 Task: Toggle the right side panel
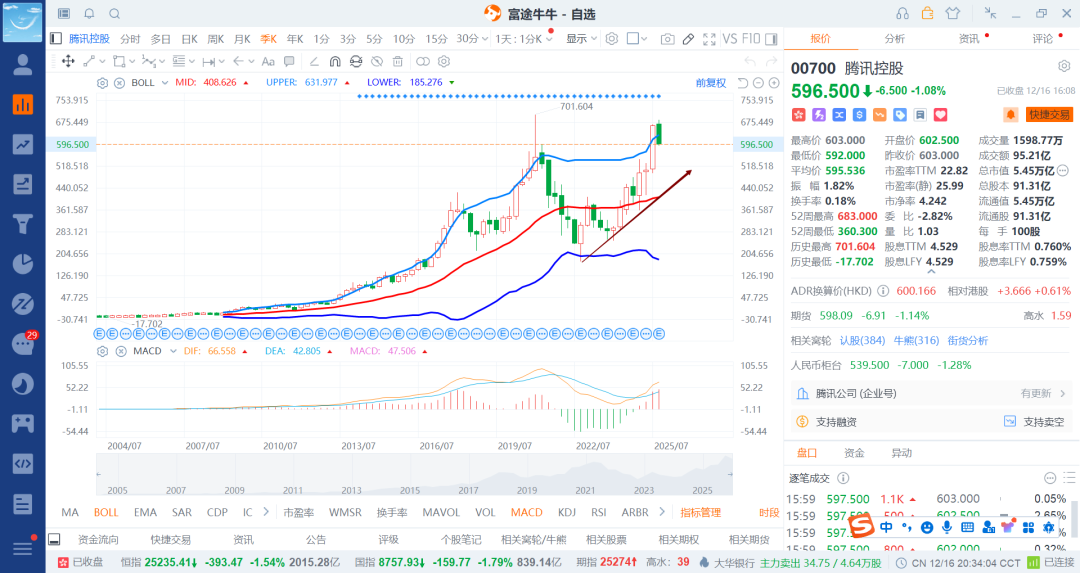tap(771, 39)
